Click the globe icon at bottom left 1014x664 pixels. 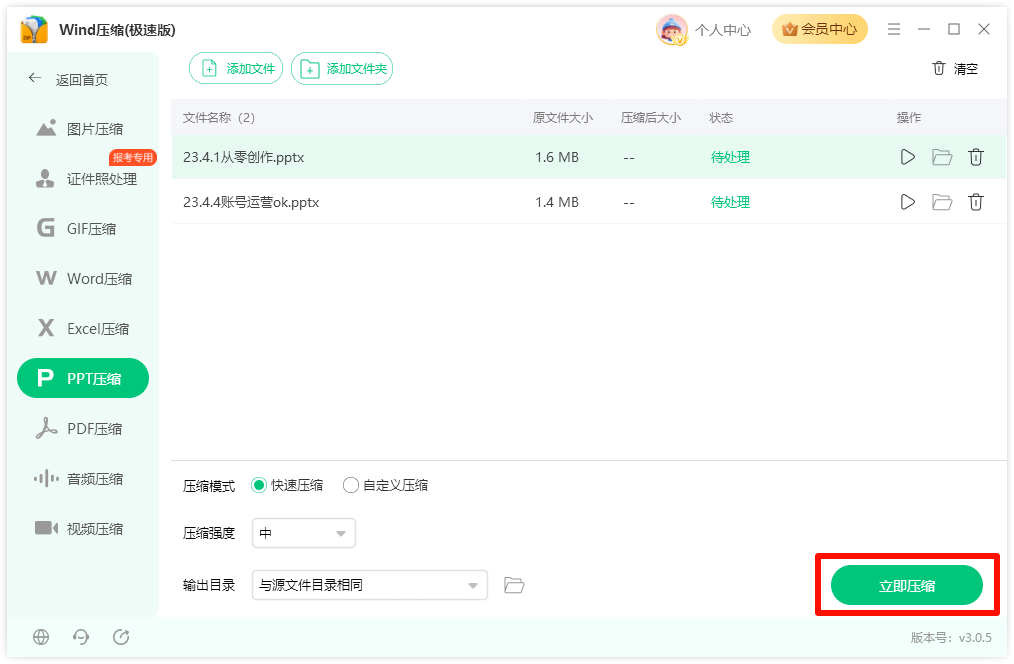[41, 637]
